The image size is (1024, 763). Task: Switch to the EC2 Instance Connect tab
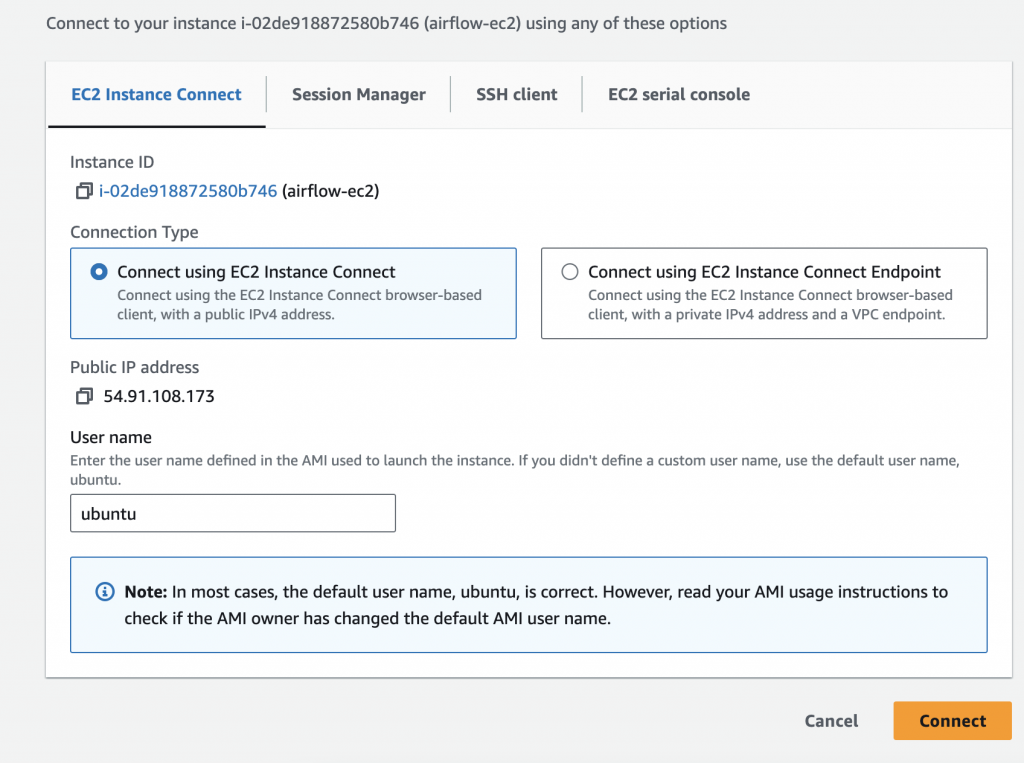(156, 95)
